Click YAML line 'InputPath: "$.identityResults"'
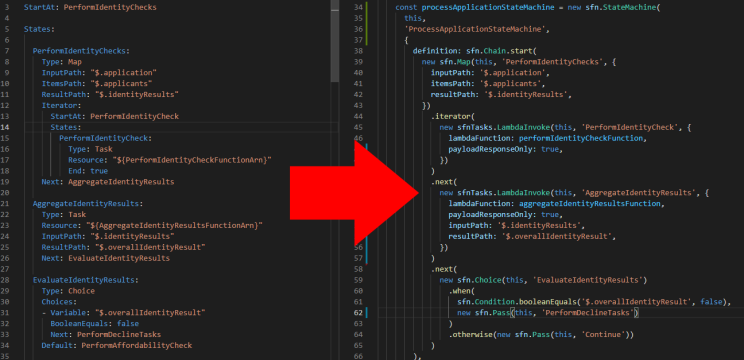744x360 pixels. point(108,237)
